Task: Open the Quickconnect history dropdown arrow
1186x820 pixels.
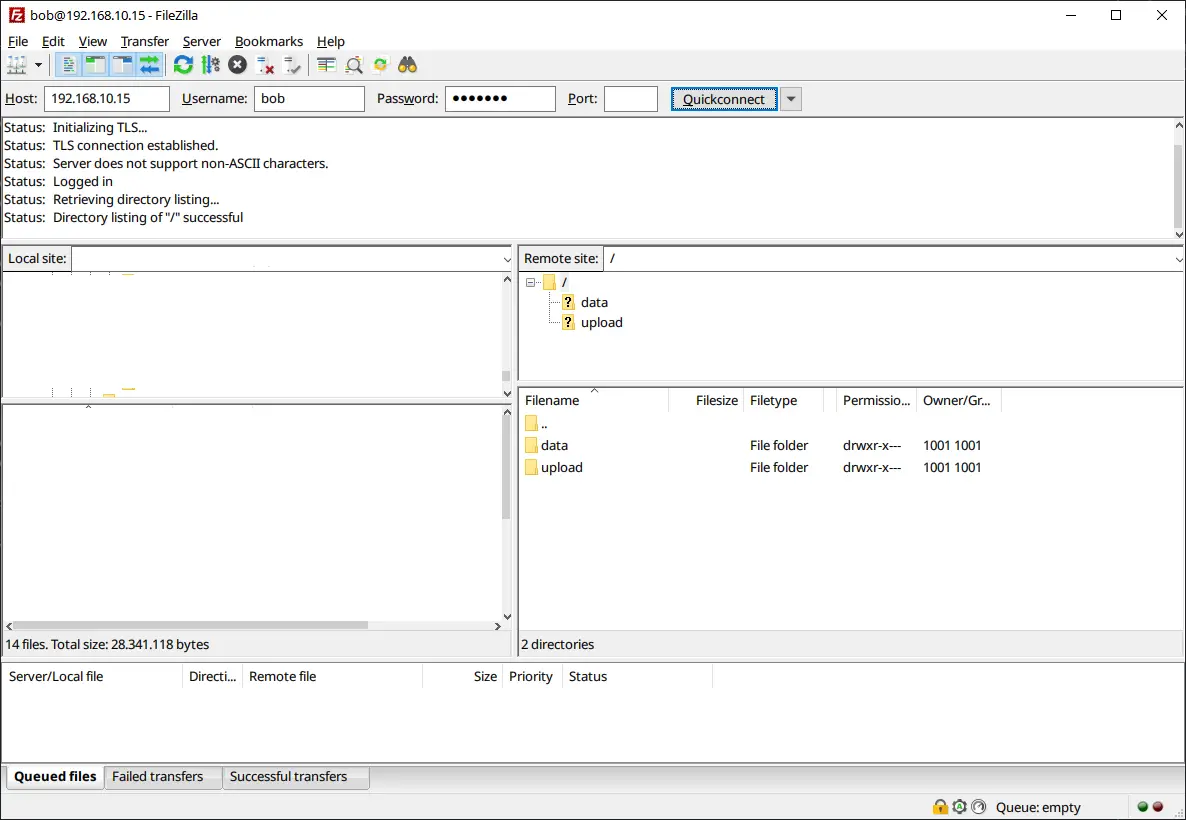Action: [791, 99]
